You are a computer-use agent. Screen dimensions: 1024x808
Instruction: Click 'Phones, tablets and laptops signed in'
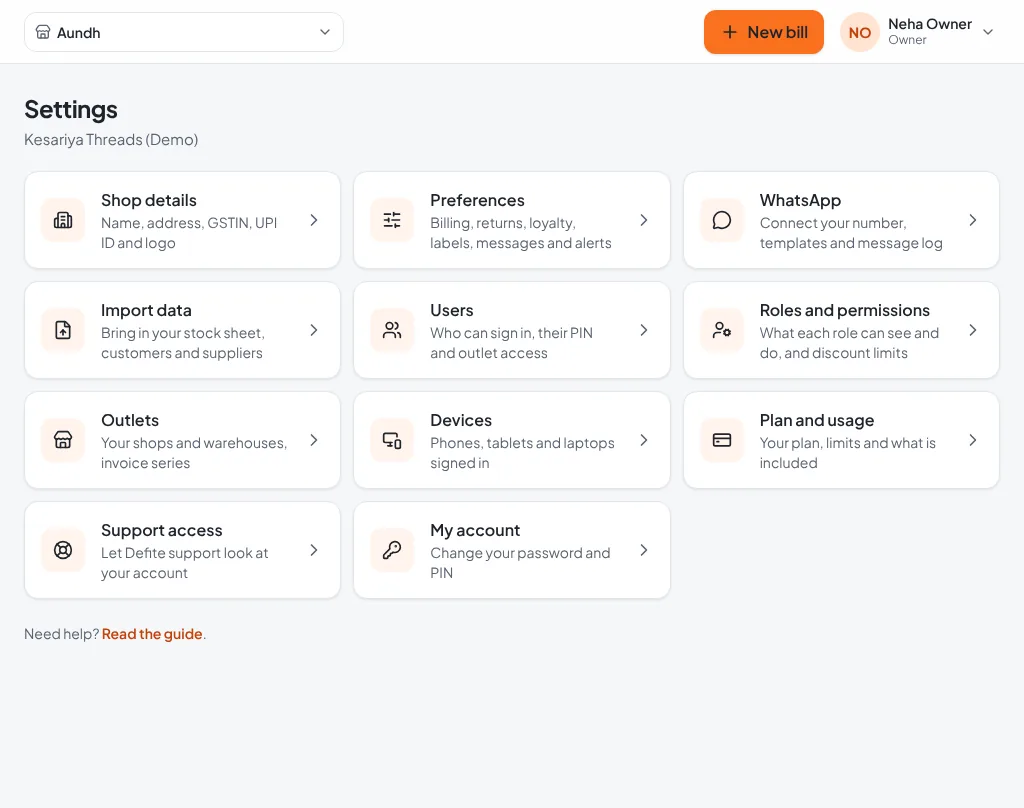pyautogui.click(x=522, y=453)
